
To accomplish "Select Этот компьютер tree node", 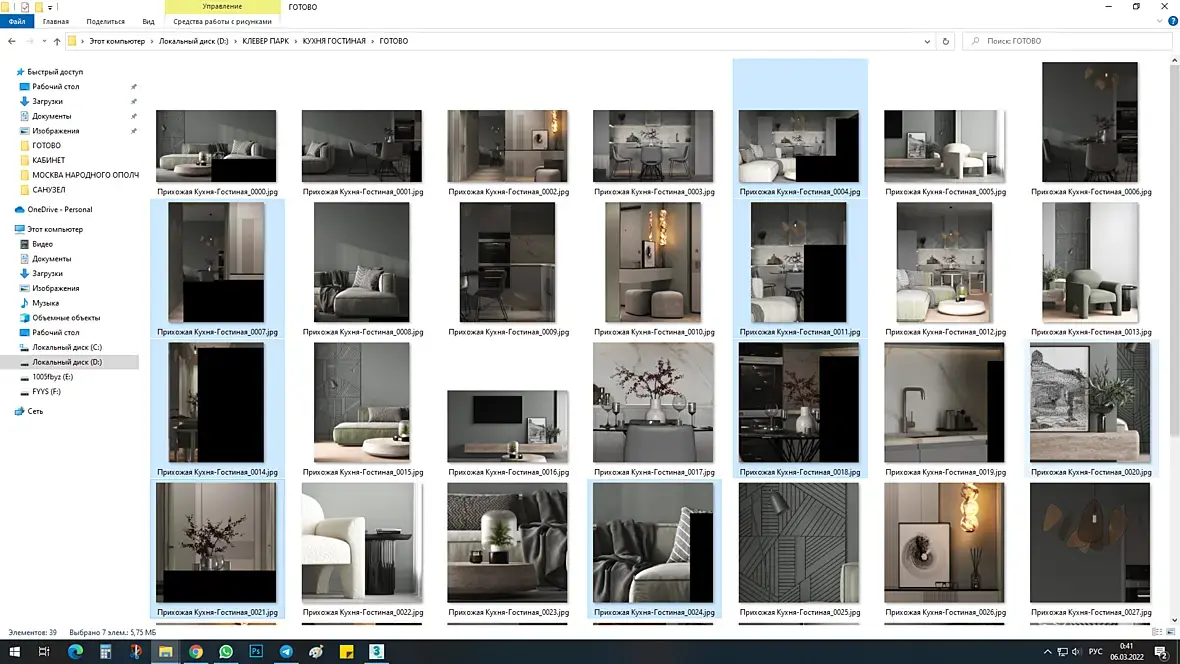I will (55, 230).
